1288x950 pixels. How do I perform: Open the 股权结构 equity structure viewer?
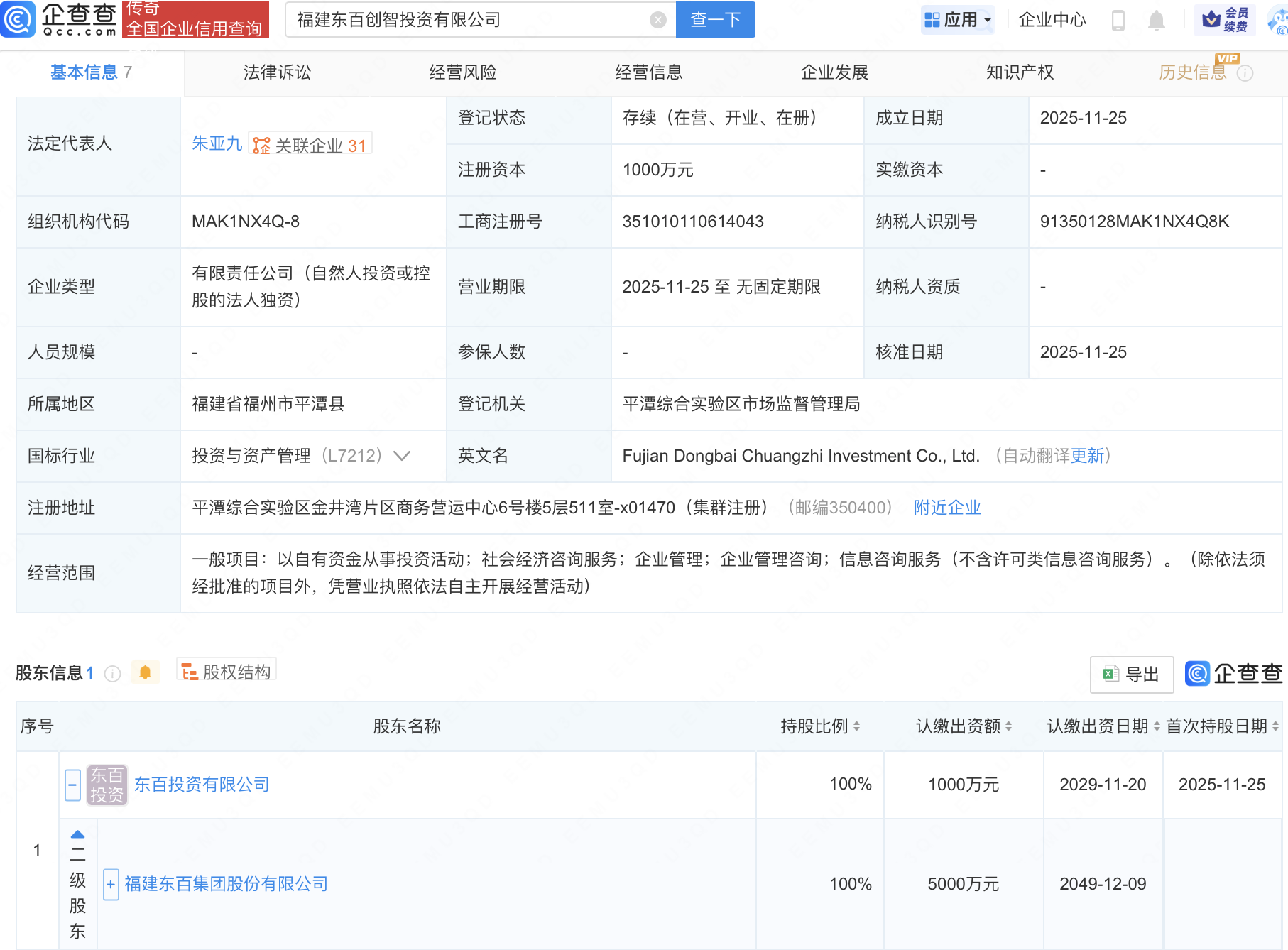click(226, 671)
